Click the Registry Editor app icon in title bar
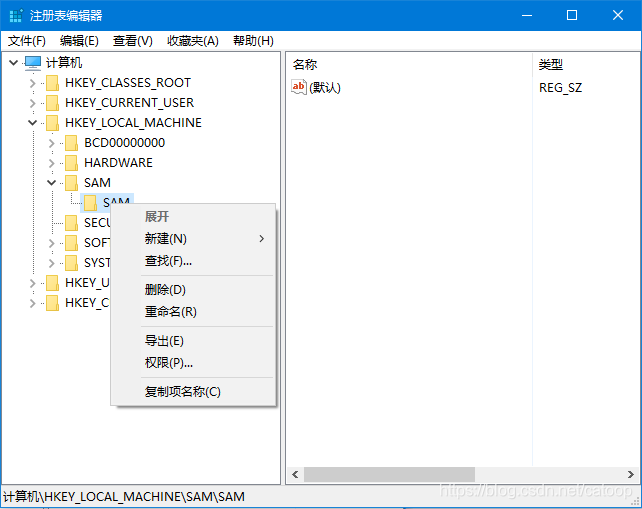The height and width of the screenshot is (509, 642). (x=16, y=16)
